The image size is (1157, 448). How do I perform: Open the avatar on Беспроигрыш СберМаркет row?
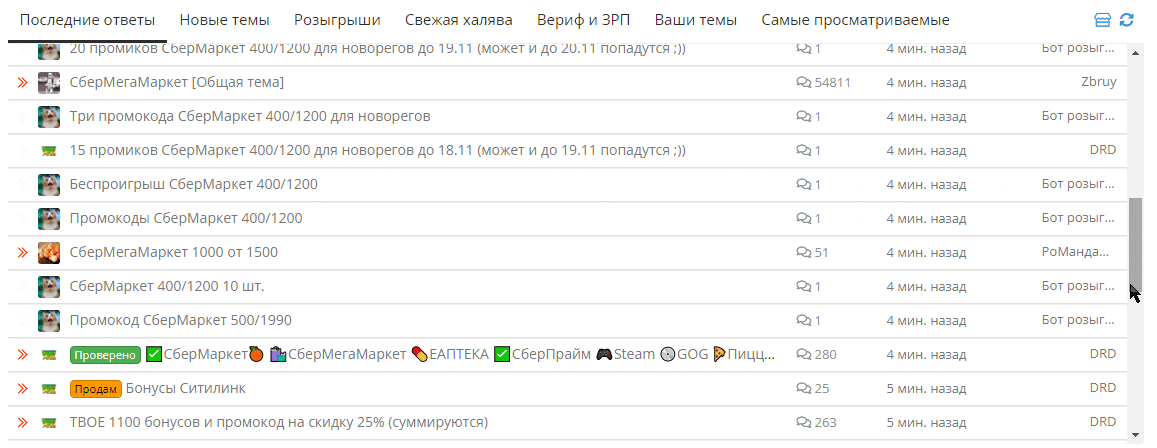(49, 185)
